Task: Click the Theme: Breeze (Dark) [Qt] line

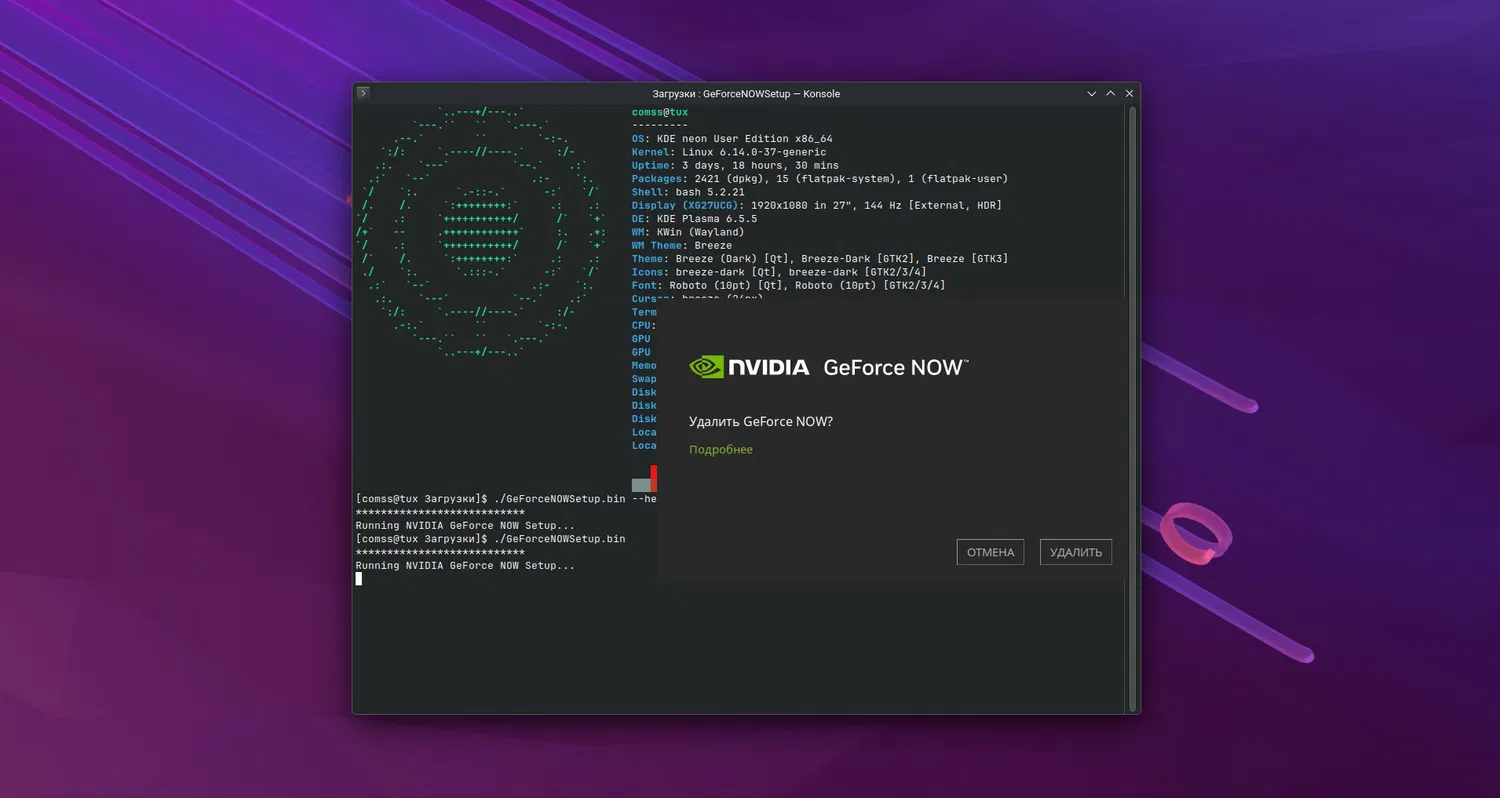Action: 820,259
